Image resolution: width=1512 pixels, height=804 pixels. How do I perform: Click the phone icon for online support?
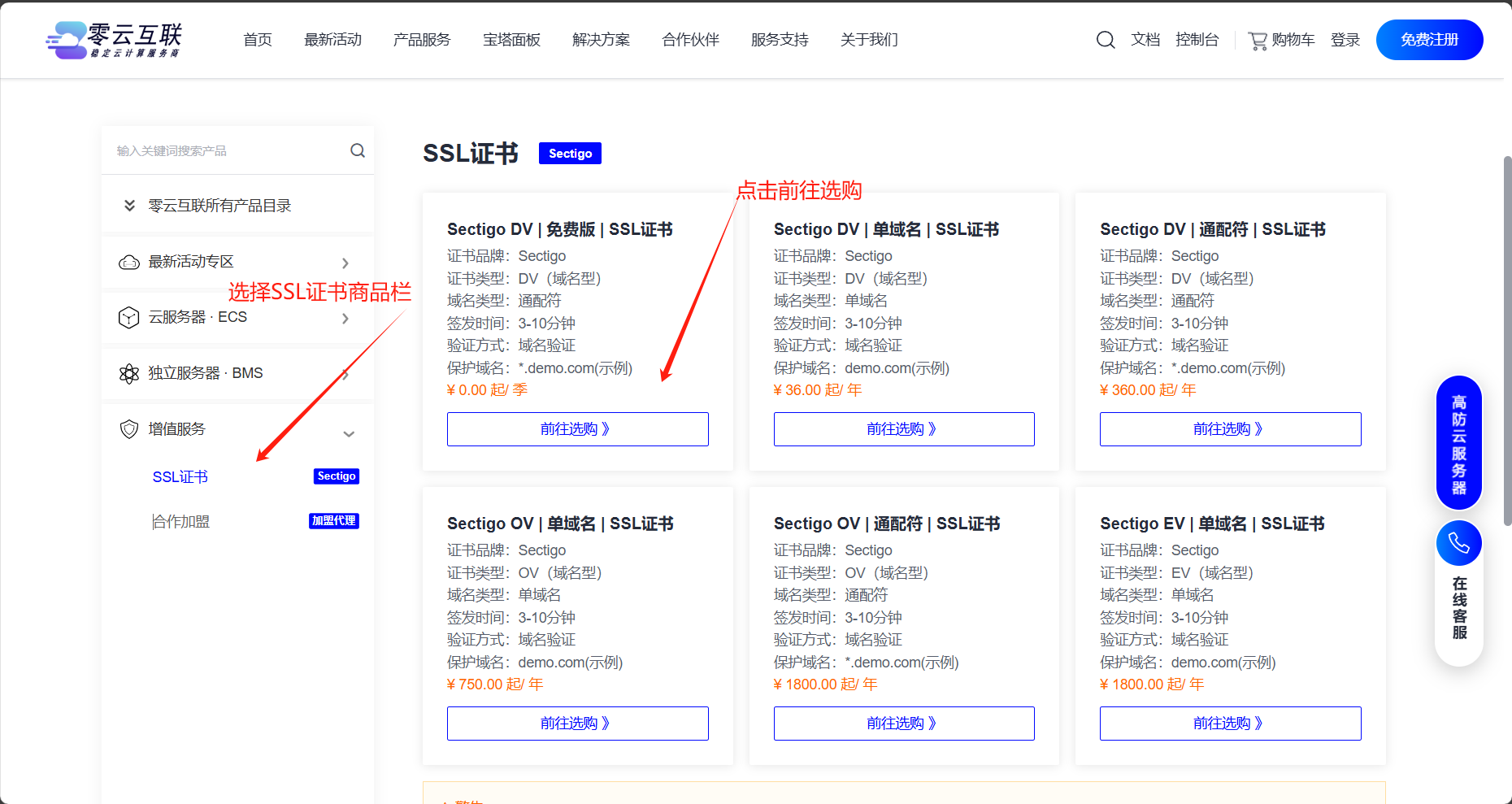point(1459,543)
